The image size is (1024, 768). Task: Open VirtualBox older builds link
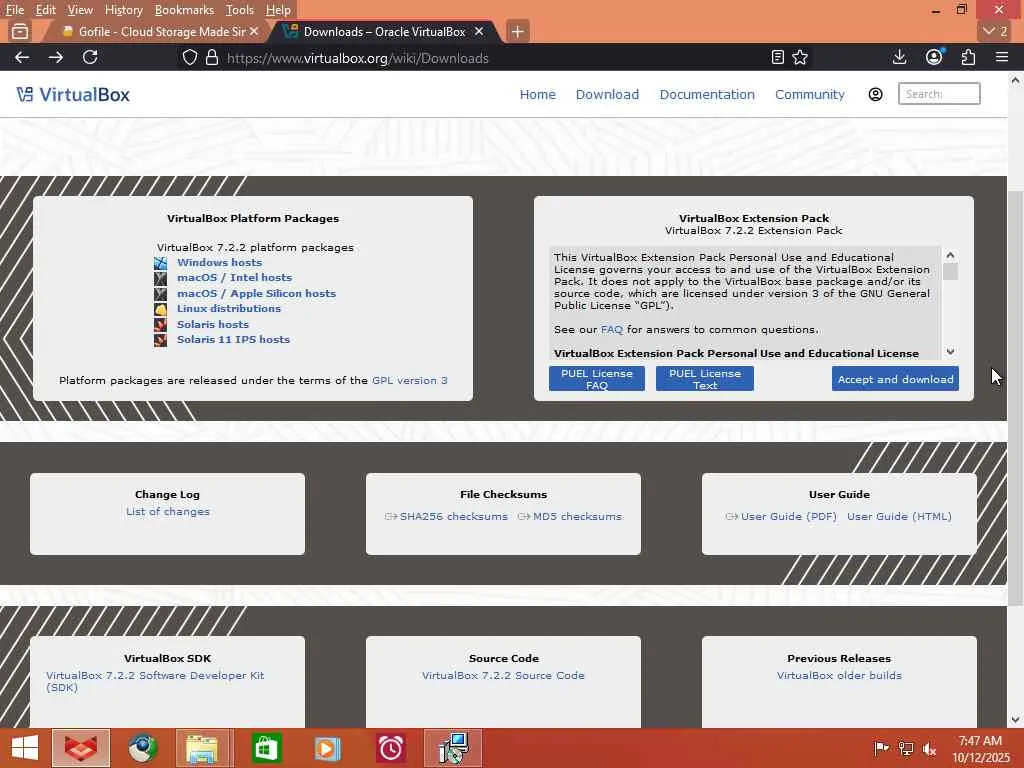click(839, 675)
